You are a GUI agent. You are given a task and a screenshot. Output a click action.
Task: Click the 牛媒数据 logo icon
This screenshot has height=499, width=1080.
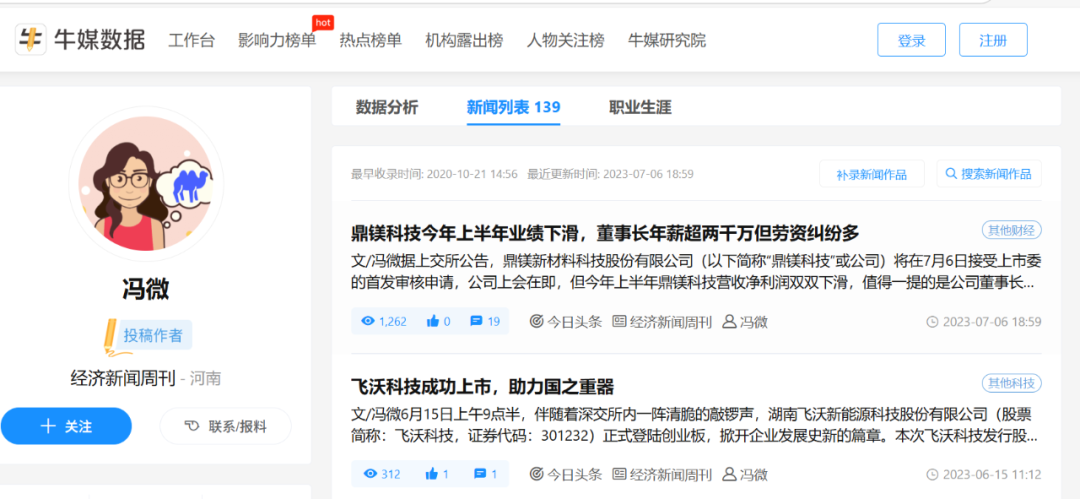[30, 39]
